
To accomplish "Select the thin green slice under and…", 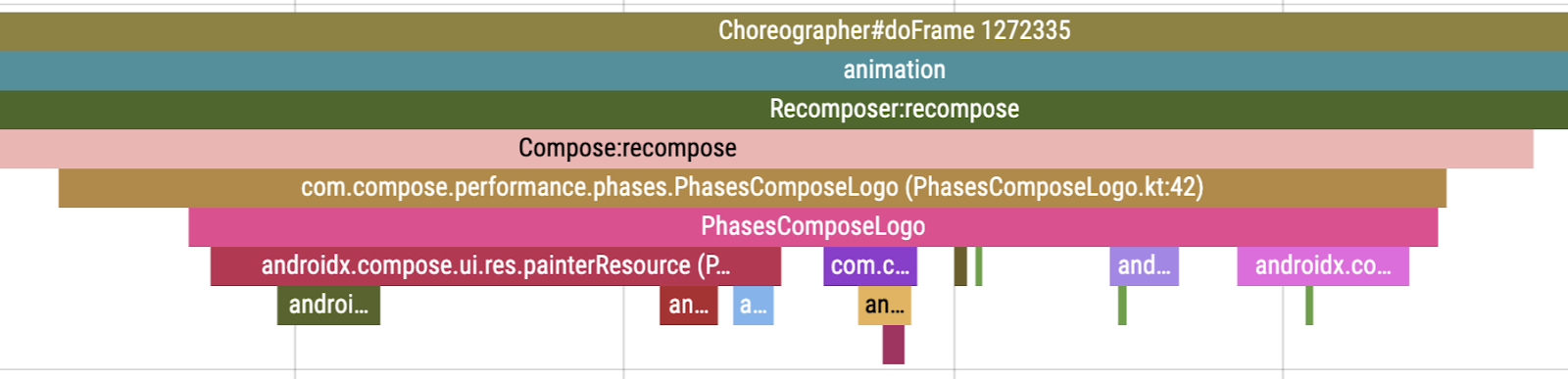I will [1122, 305].
